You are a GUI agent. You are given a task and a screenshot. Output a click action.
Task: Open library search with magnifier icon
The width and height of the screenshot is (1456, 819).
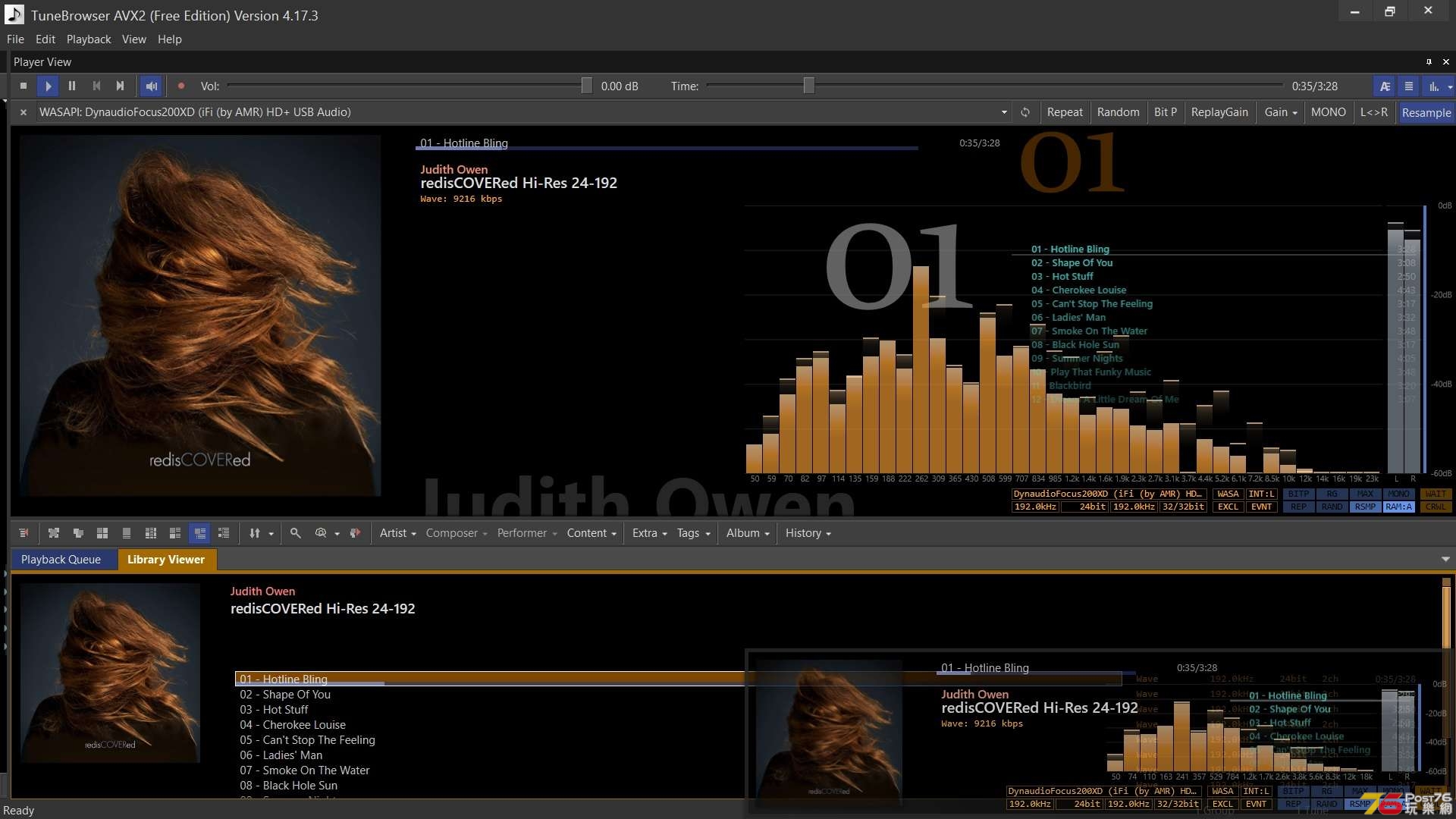[x=296, y=533]
